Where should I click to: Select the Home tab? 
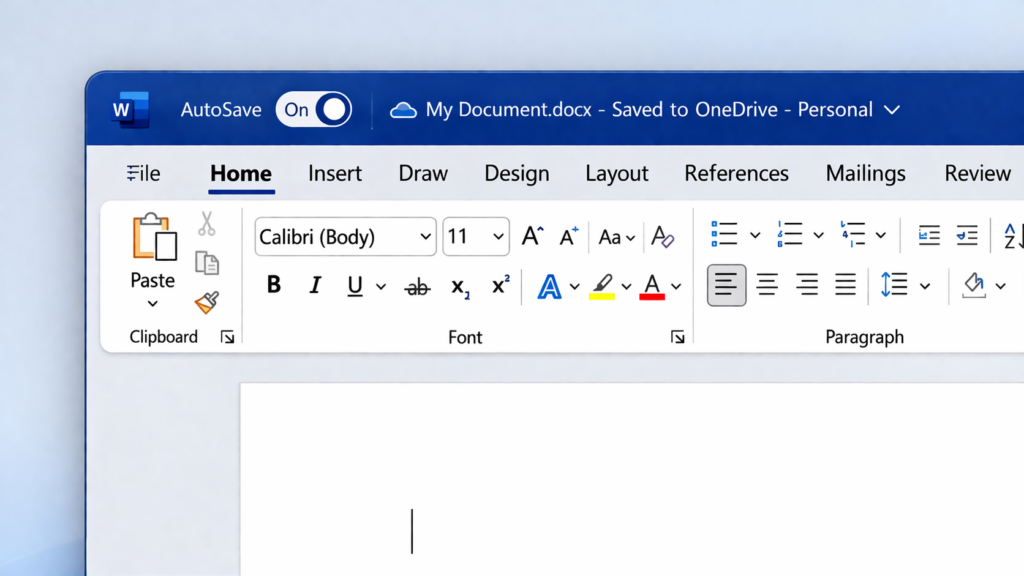241,173
